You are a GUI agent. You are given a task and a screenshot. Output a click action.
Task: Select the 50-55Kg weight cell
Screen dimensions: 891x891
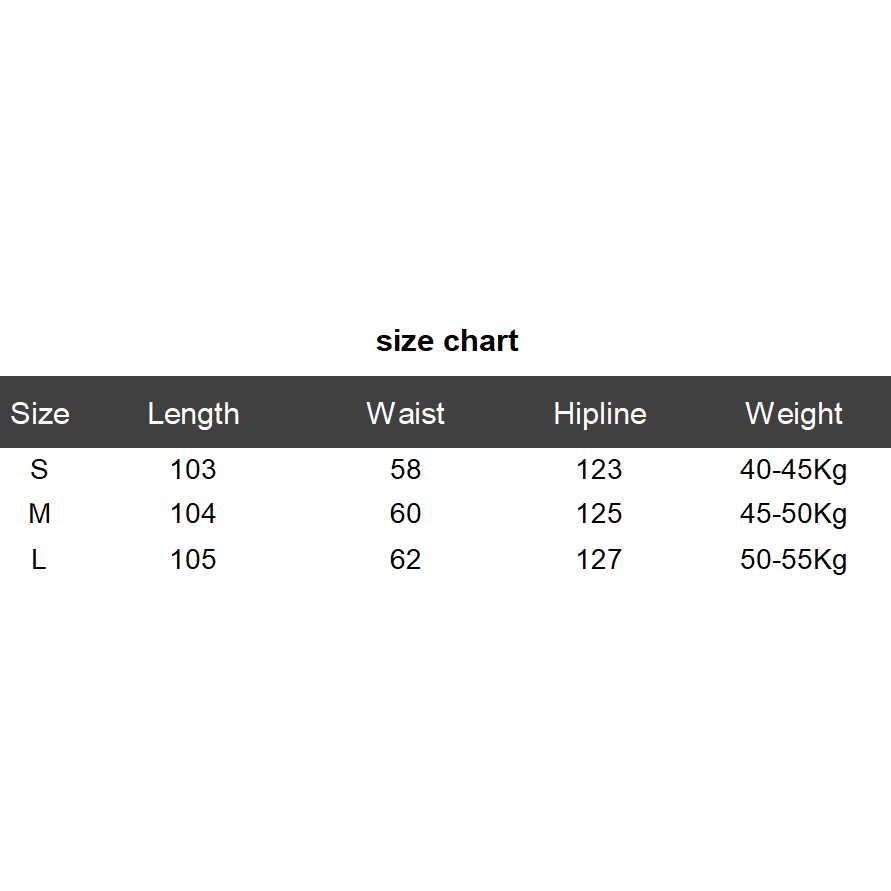(793, 559)
